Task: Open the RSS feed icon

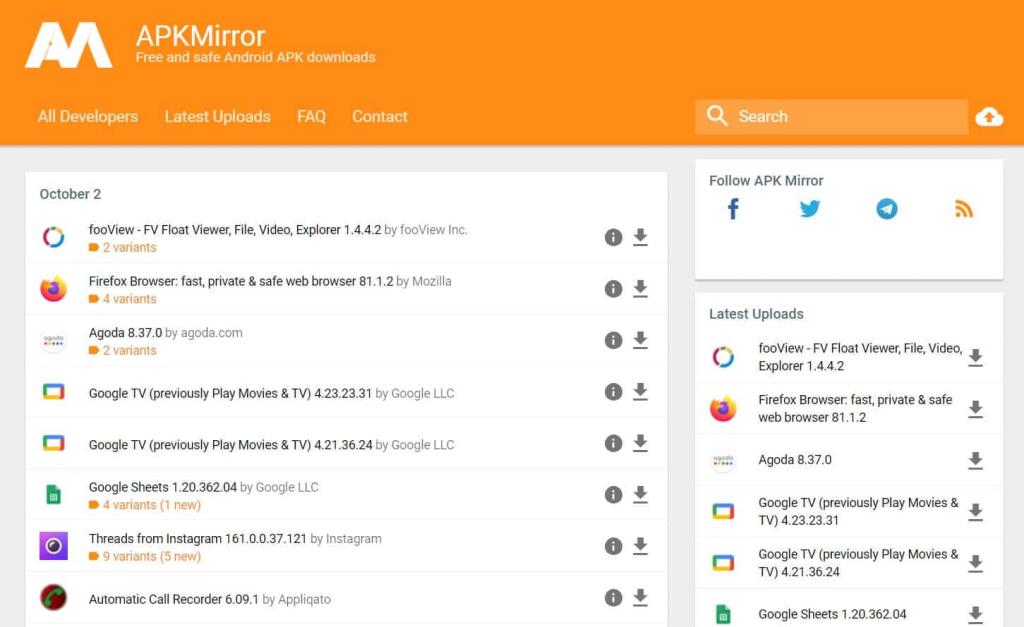Action: [963, 209]
